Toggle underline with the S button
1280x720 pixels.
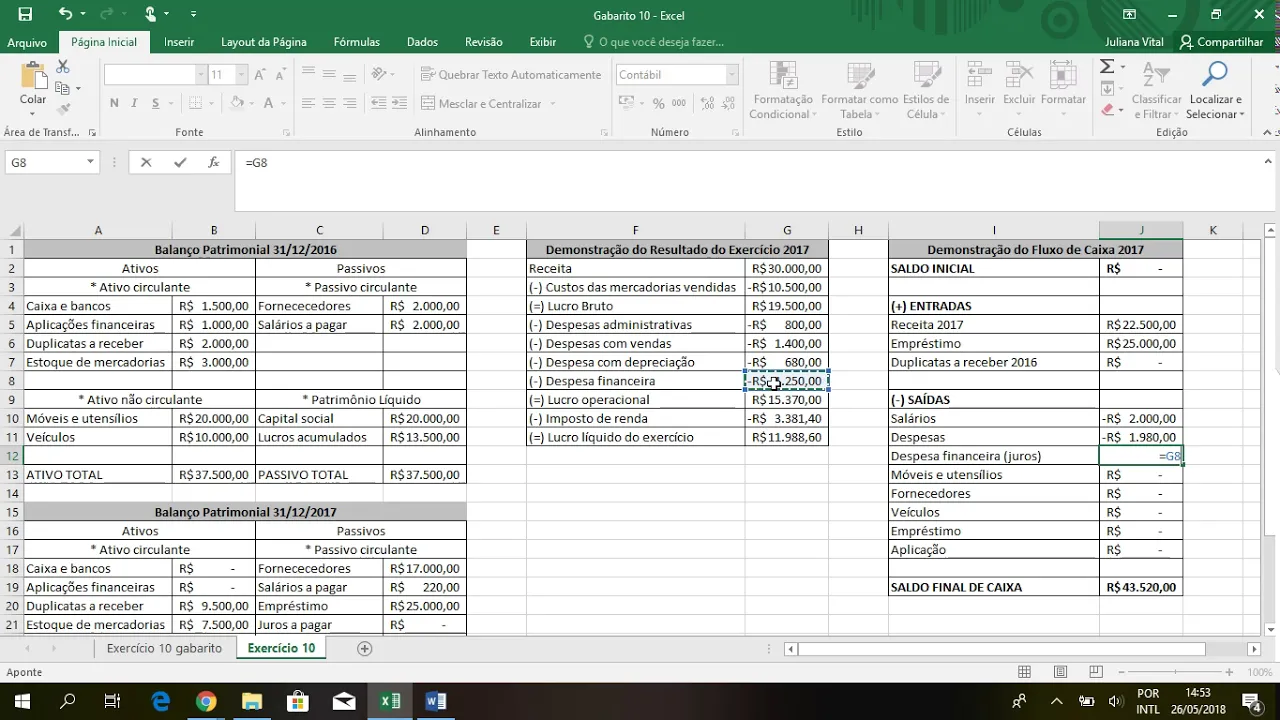point(156,103)
